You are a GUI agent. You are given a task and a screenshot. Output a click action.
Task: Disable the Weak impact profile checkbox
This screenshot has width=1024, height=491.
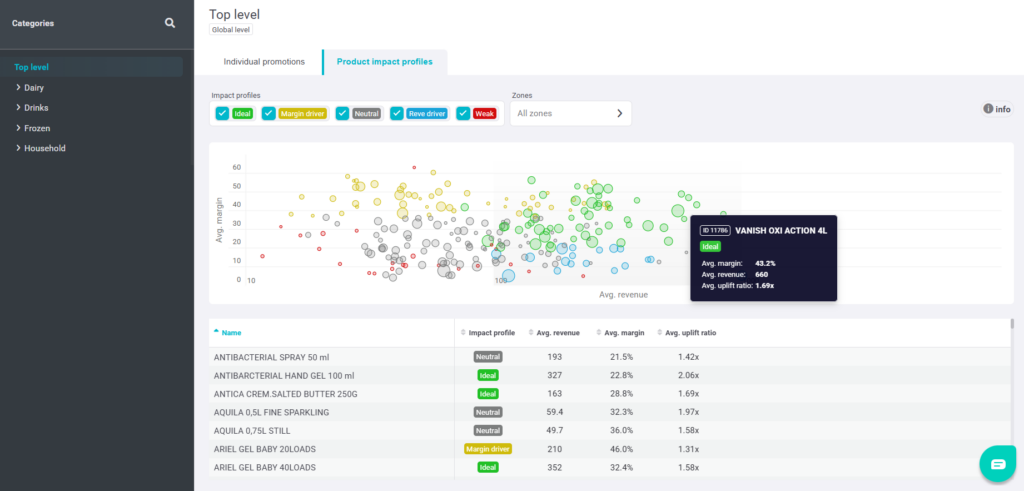tap(464, 114)
